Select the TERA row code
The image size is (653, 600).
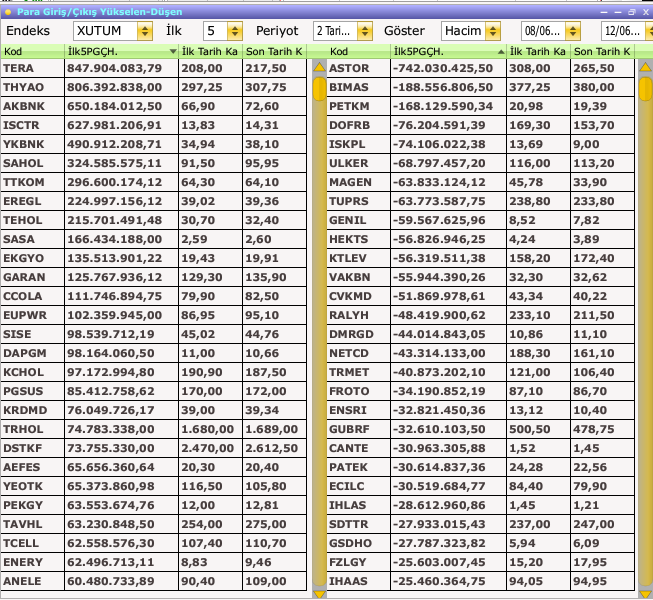coord(18,68)
